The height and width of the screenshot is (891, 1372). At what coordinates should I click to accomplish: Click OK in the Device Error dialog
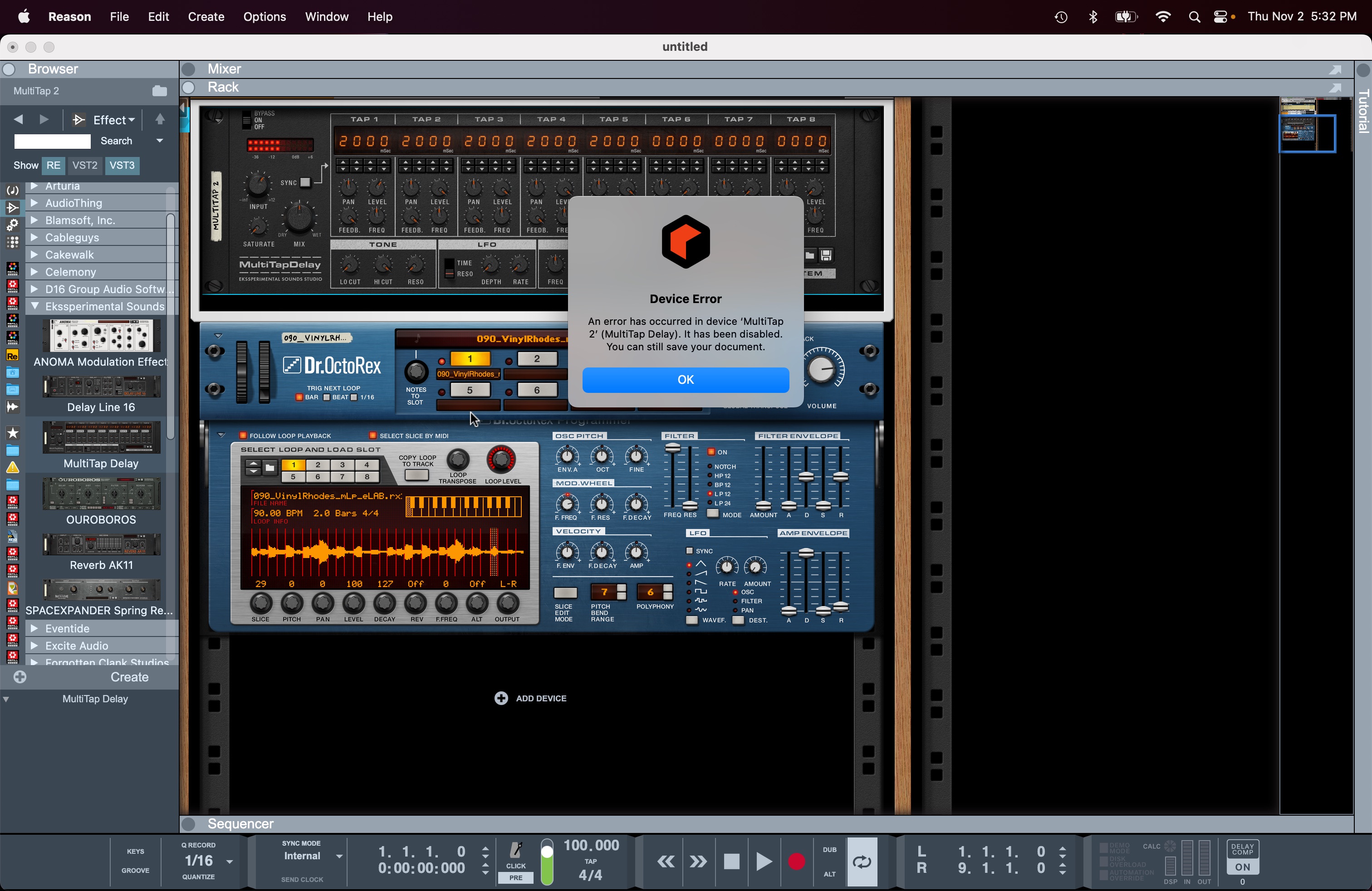tap(686, 380)
